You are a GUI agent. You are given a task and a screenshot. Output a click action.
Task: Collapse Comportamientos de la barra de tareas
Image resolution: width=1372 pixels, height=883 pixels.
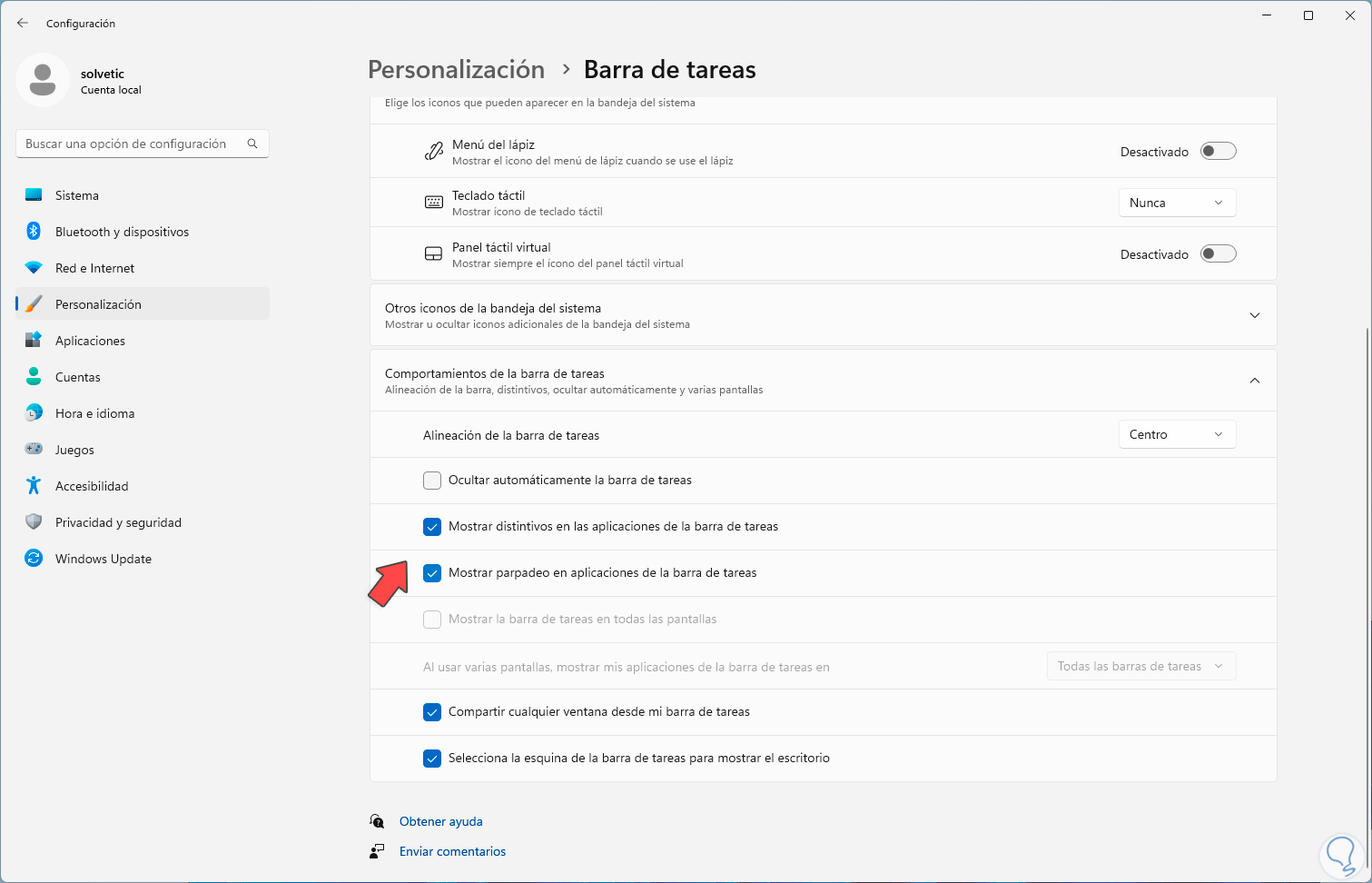pyautogui.click(x=1254, y=381)
